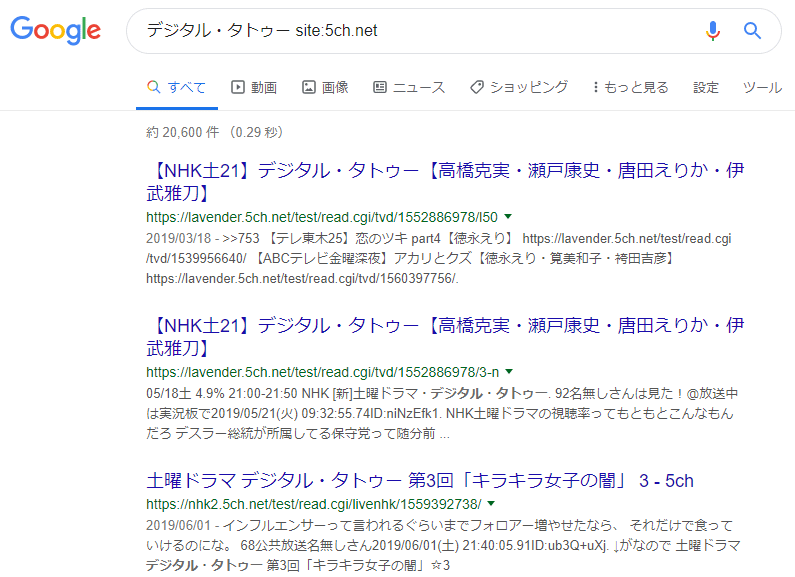Image resolution: width=795 pixels, height=577 pixels.
Task: Click nhk2.5ch.net livenhk URL
Action: [314, 504]
